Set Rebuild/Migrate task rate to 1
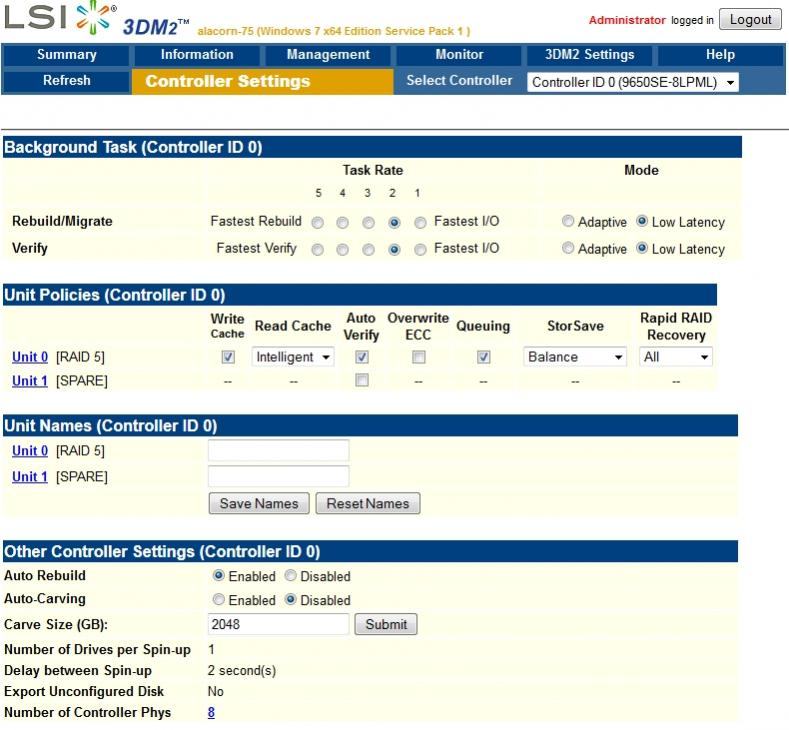 click(420, 222)
